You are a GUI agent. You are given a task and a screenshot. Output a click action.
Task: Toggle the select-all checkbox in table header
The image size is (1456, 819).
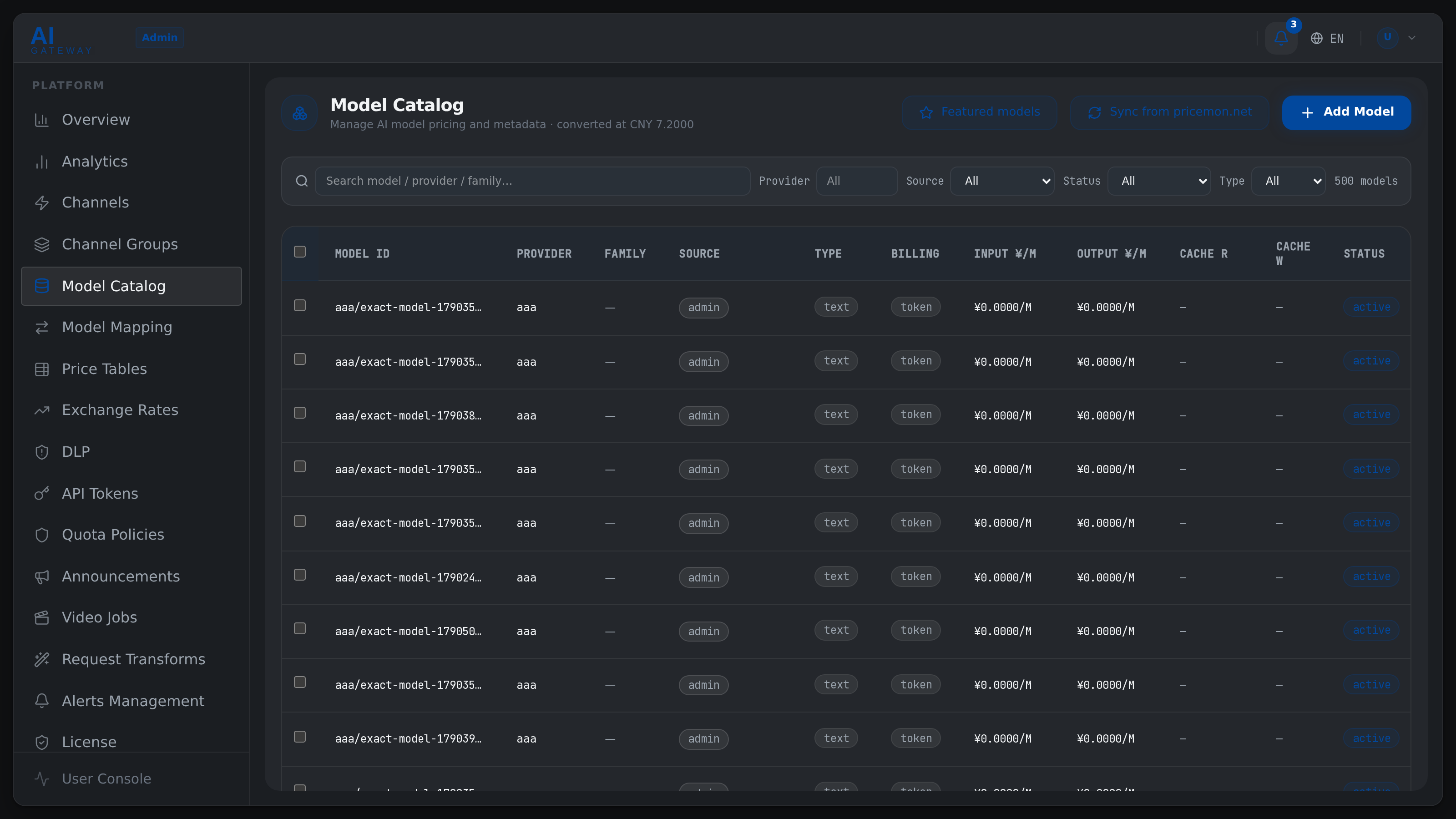coord(300,252)
